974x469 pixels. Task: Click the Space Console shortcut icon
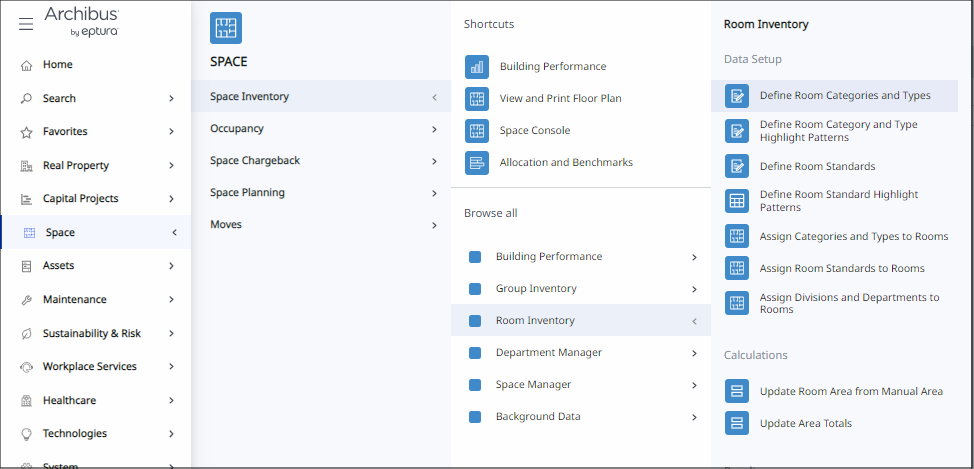477,131
